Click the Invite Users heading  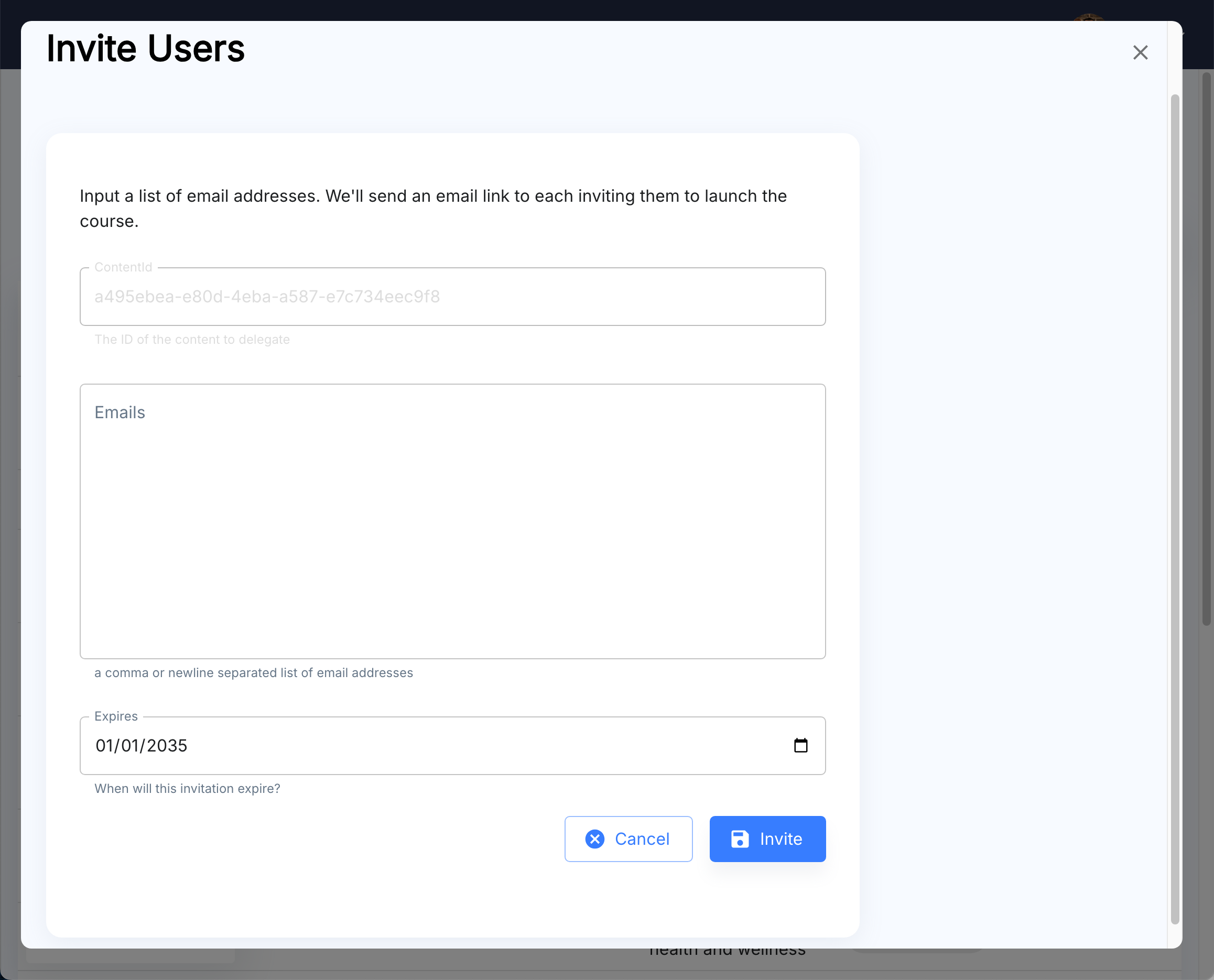(x=146, y=49)
